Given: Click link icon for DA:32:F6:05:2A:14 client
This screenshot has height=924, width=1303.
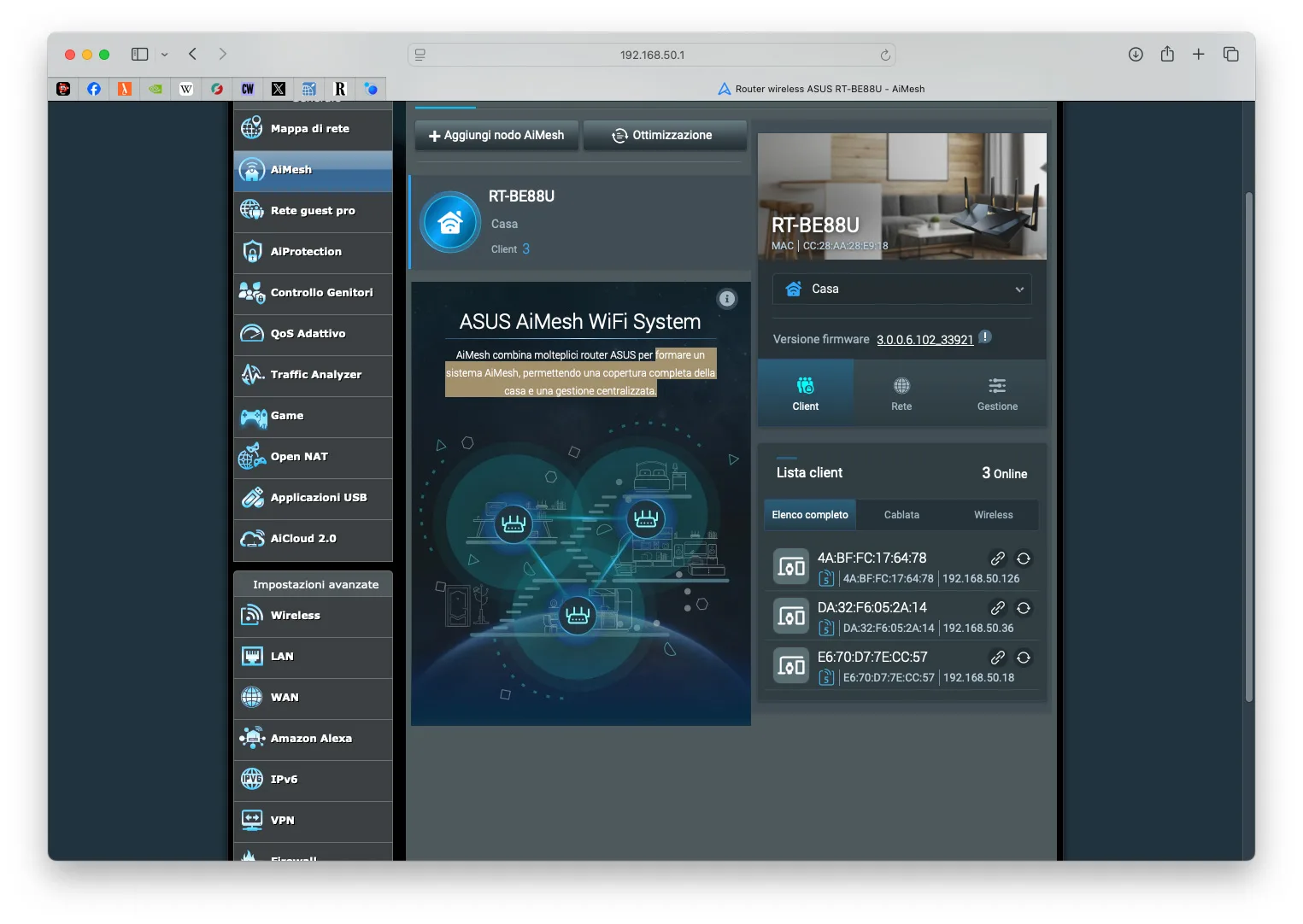Looking at the screenshot, I should [x=997, y=608].
